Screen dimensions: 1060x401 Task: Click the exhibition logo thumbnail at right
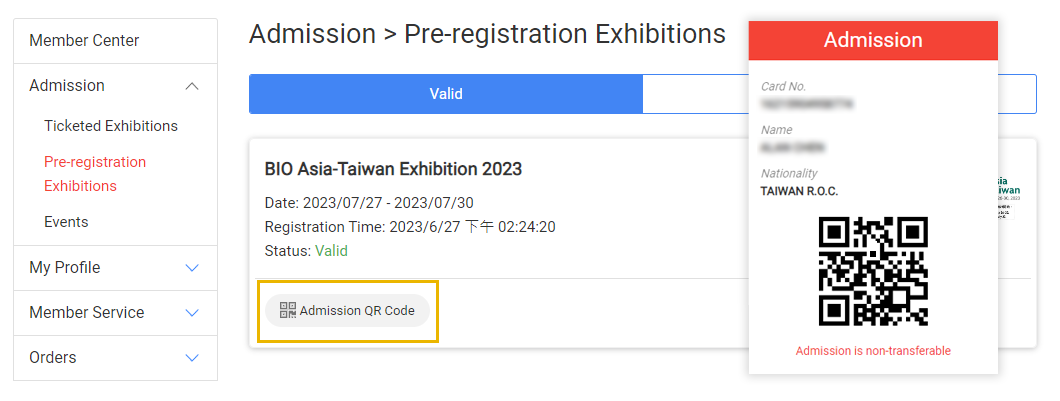click(1009, 196)
